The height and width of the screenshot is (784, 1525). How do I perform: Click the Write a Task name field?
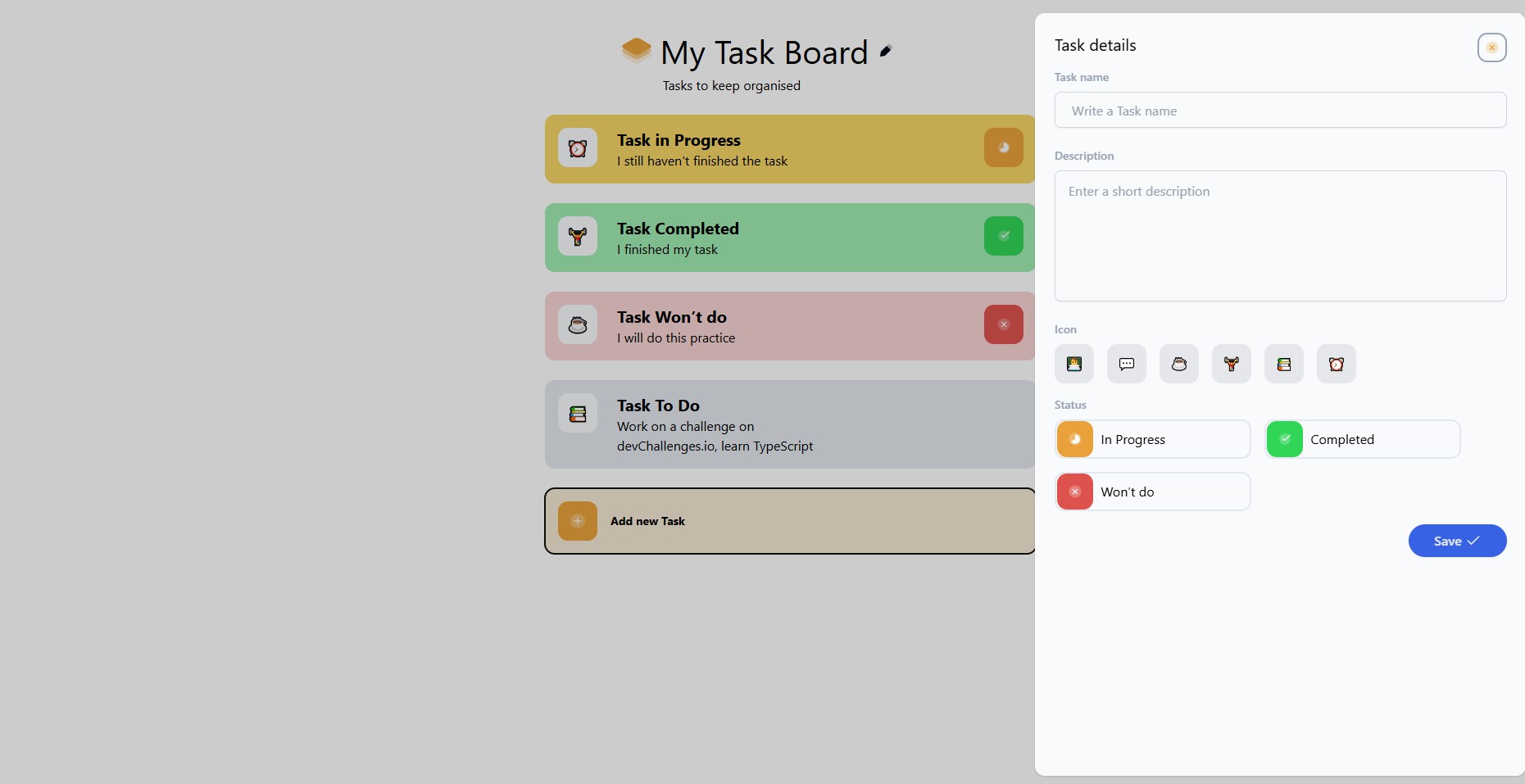(1280, 110)
